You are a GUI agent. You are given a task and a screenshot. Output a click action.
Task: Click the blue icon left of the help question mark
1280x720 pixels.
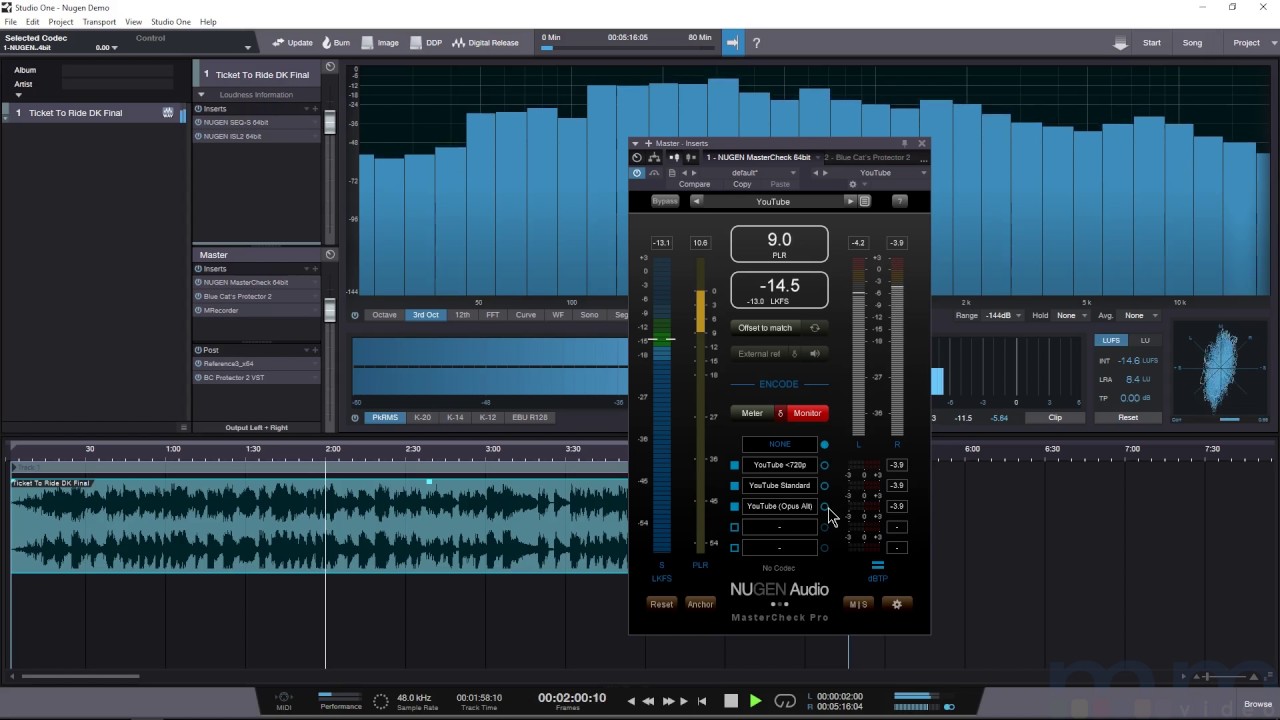[733, 43]
